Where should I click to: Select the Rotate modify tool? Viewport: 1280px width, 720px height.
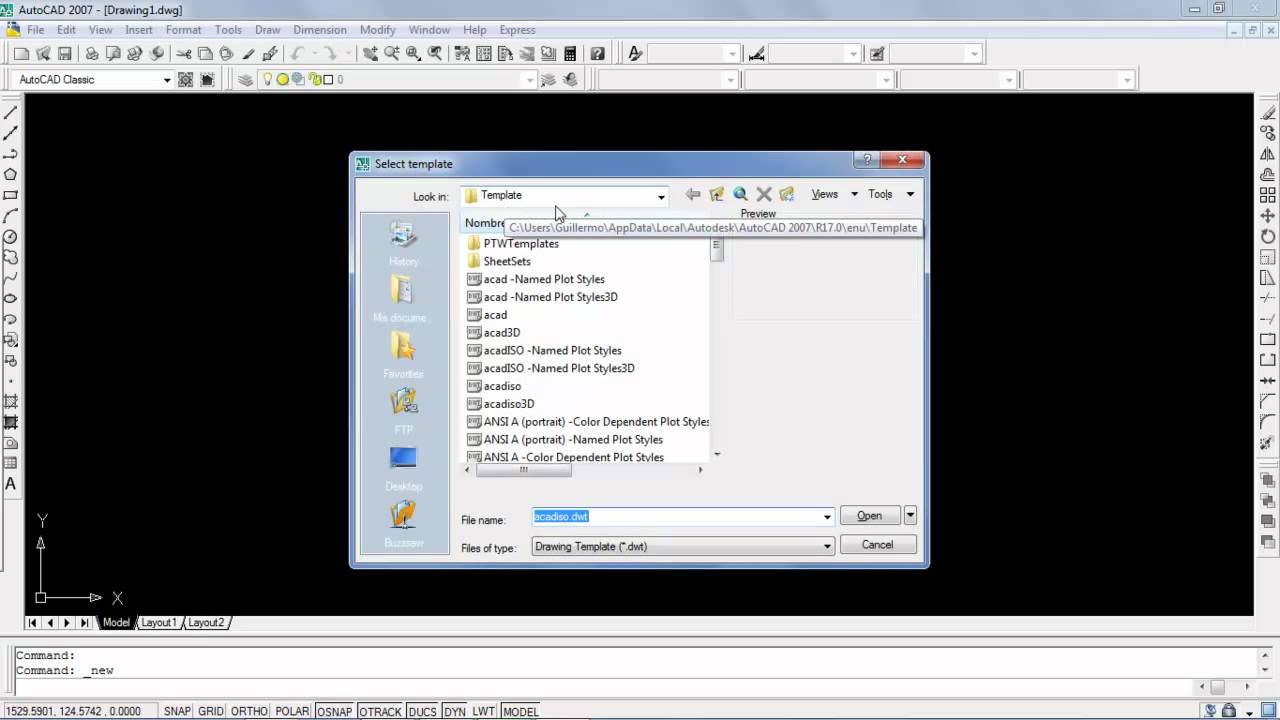pyautogui.click(x=1268, y=237)
